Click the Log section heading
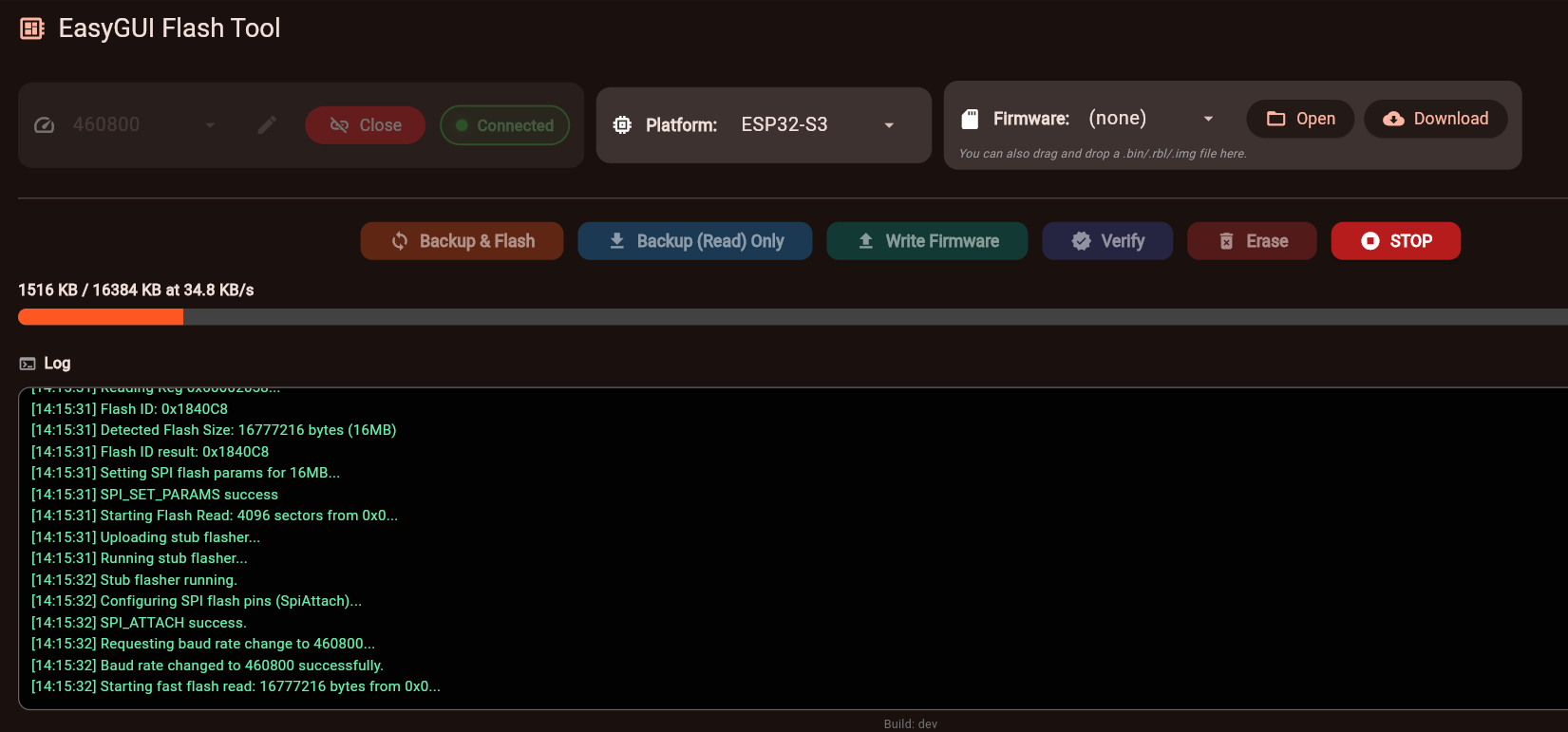 57,364
